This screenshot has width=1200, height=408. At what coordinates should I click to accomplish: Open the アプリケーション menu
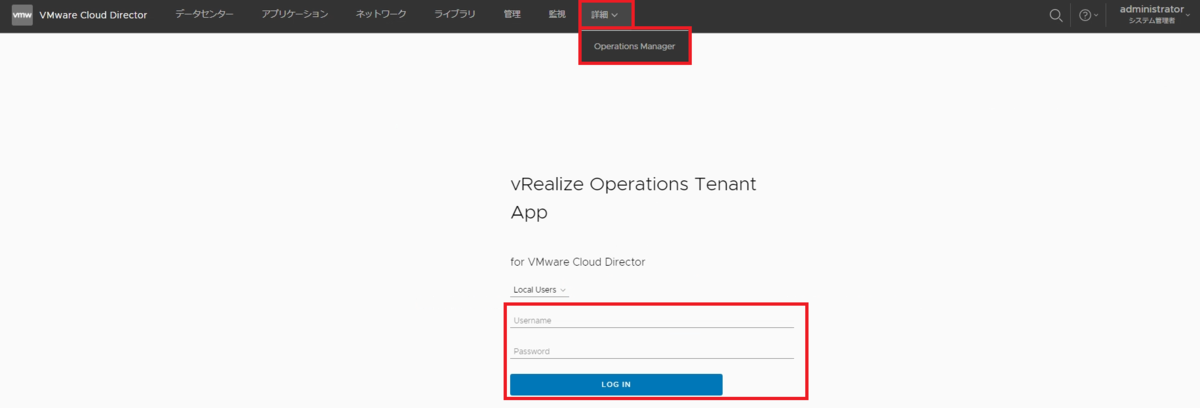pyautogui.click(x=295, y=15)
